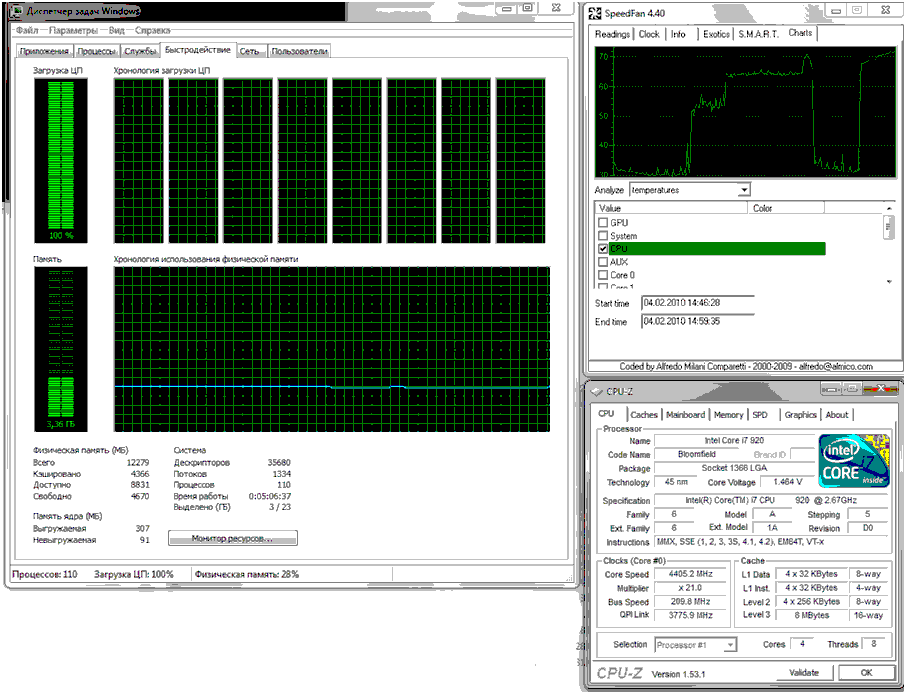Click the Start time field in SpeedFan
Viewport: 906px width, 694px height.
click(x=698, y=303)
